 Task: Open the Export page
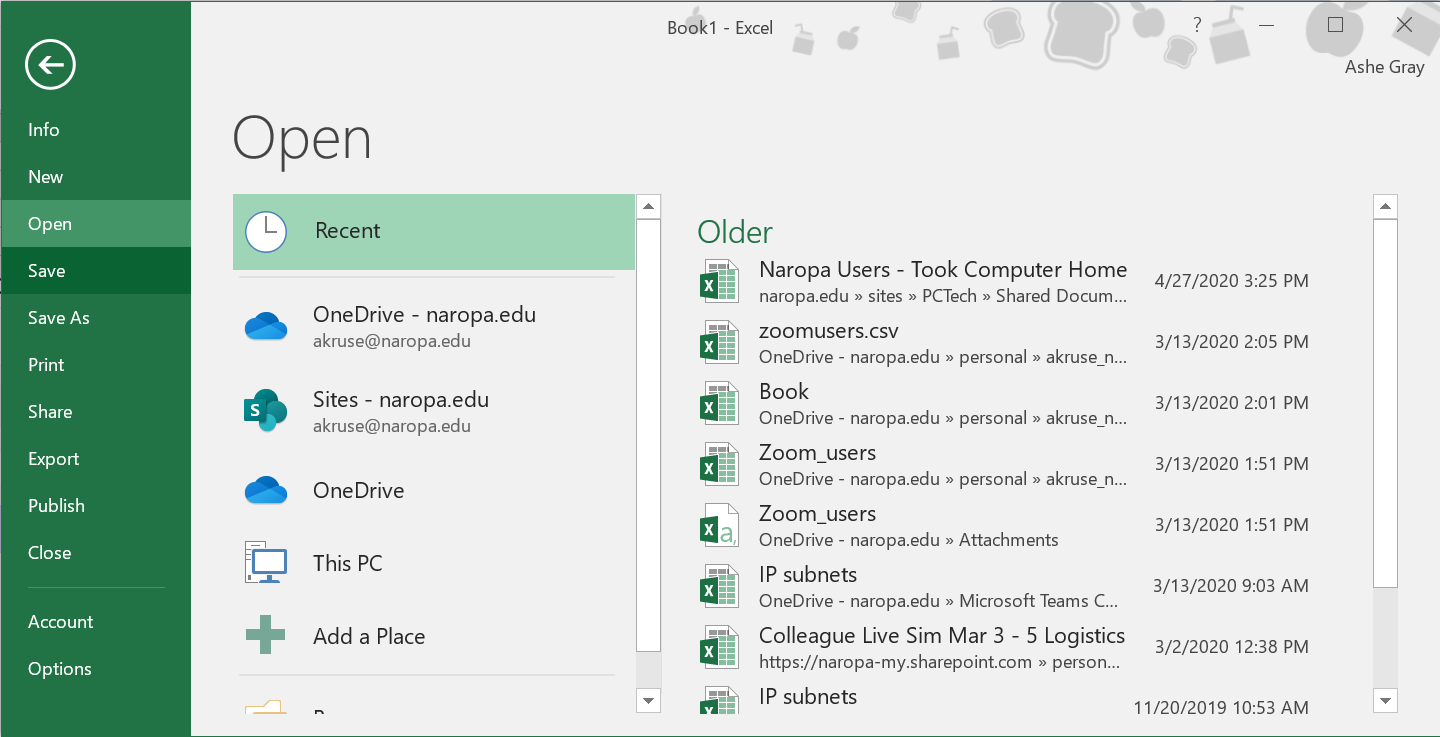(x=95, y=459)
